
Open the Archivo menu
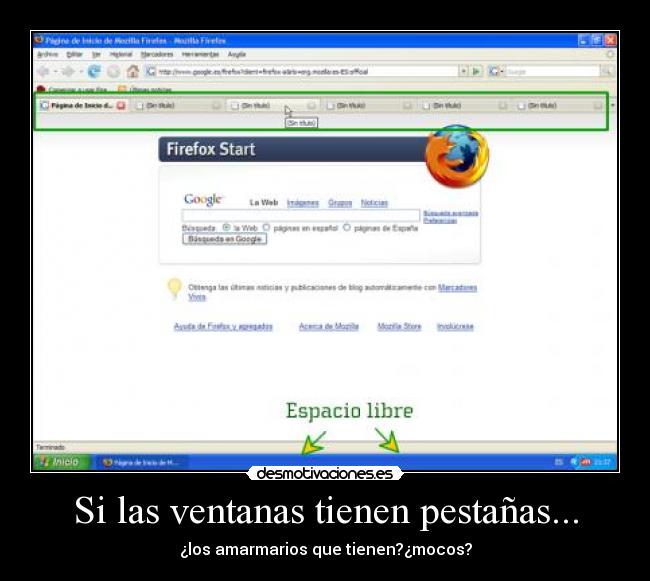click(48, 54)
